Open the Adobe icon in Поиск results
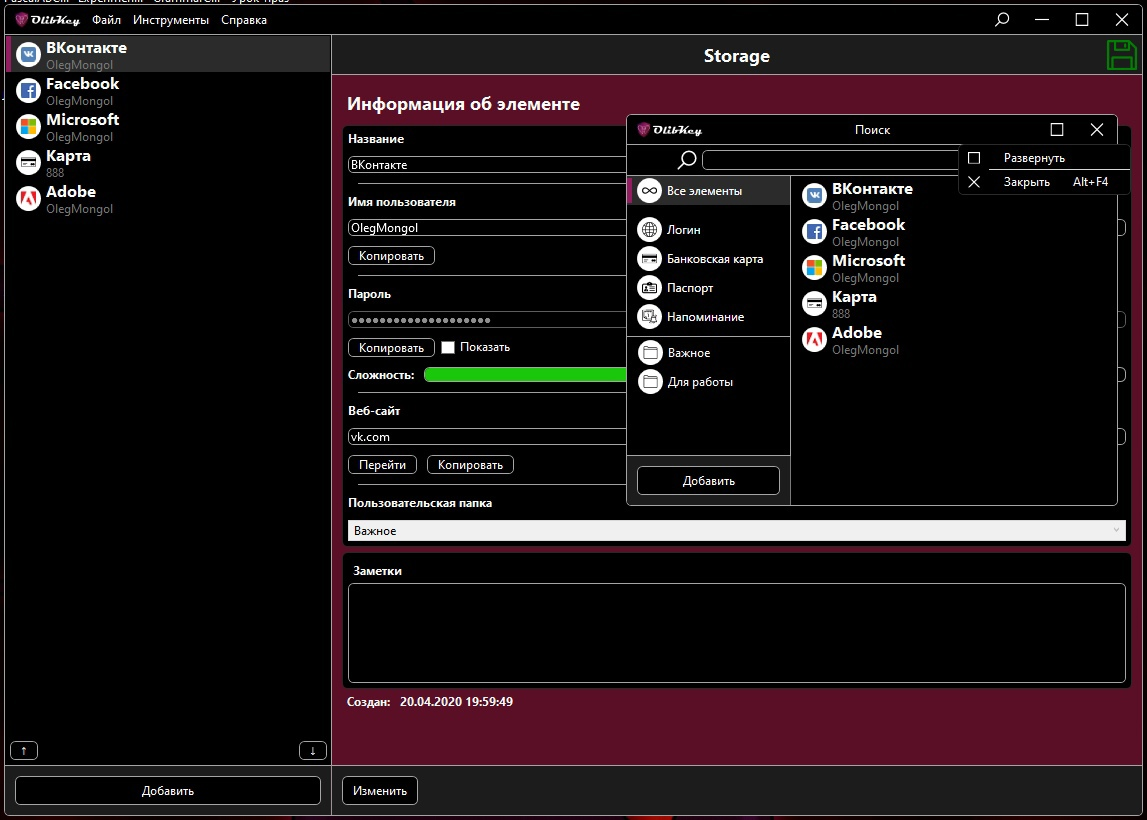This screenshot has width=1147, height=820. click(814, 339)
